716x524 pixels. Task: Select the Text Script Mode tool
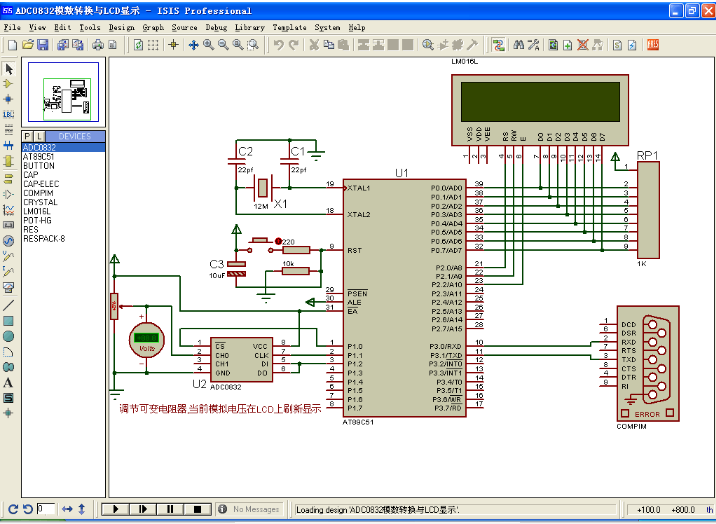(x=8, y=130)
